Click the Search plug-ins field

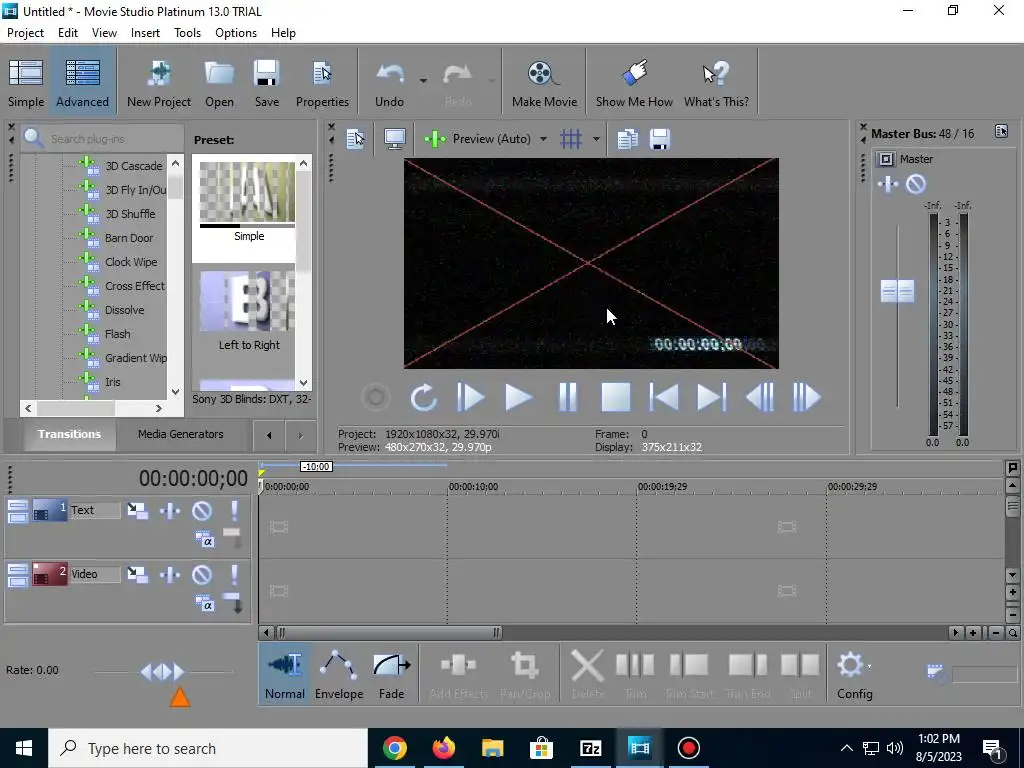(103, 138)
